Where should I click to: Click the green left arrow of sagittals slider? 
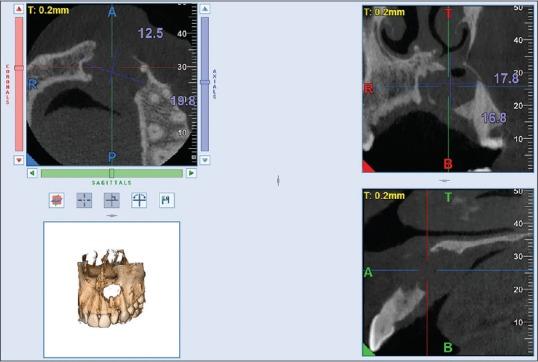coord(32,173)
